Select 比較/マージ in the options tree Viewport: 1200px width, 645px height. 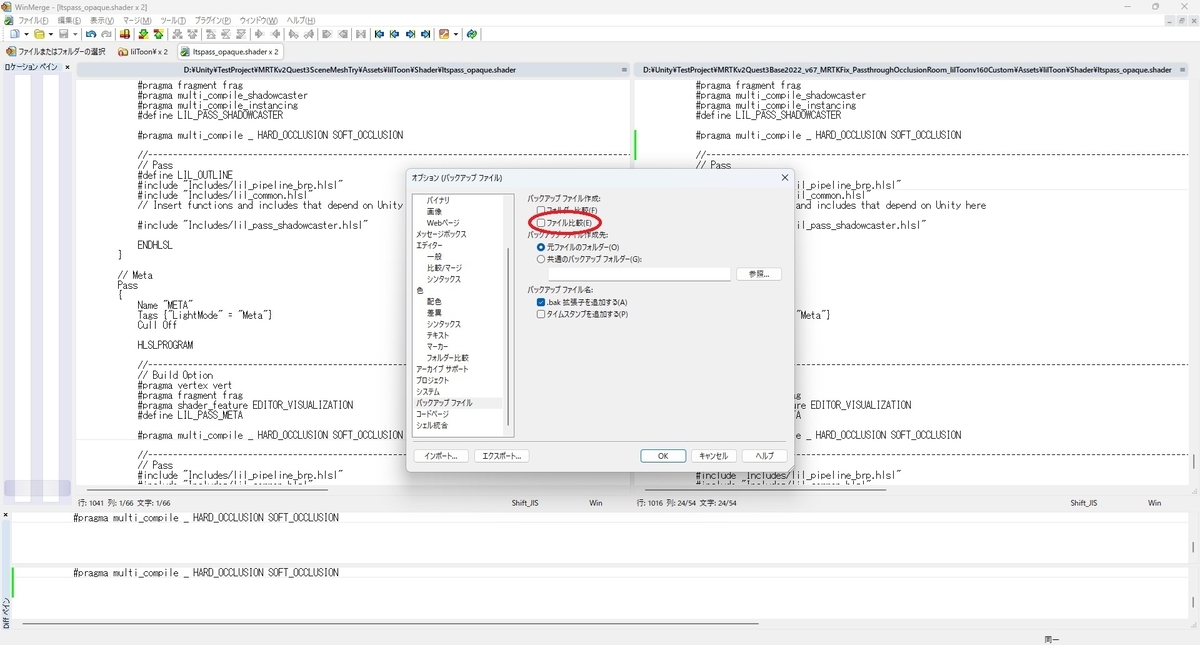coord(444,268)
